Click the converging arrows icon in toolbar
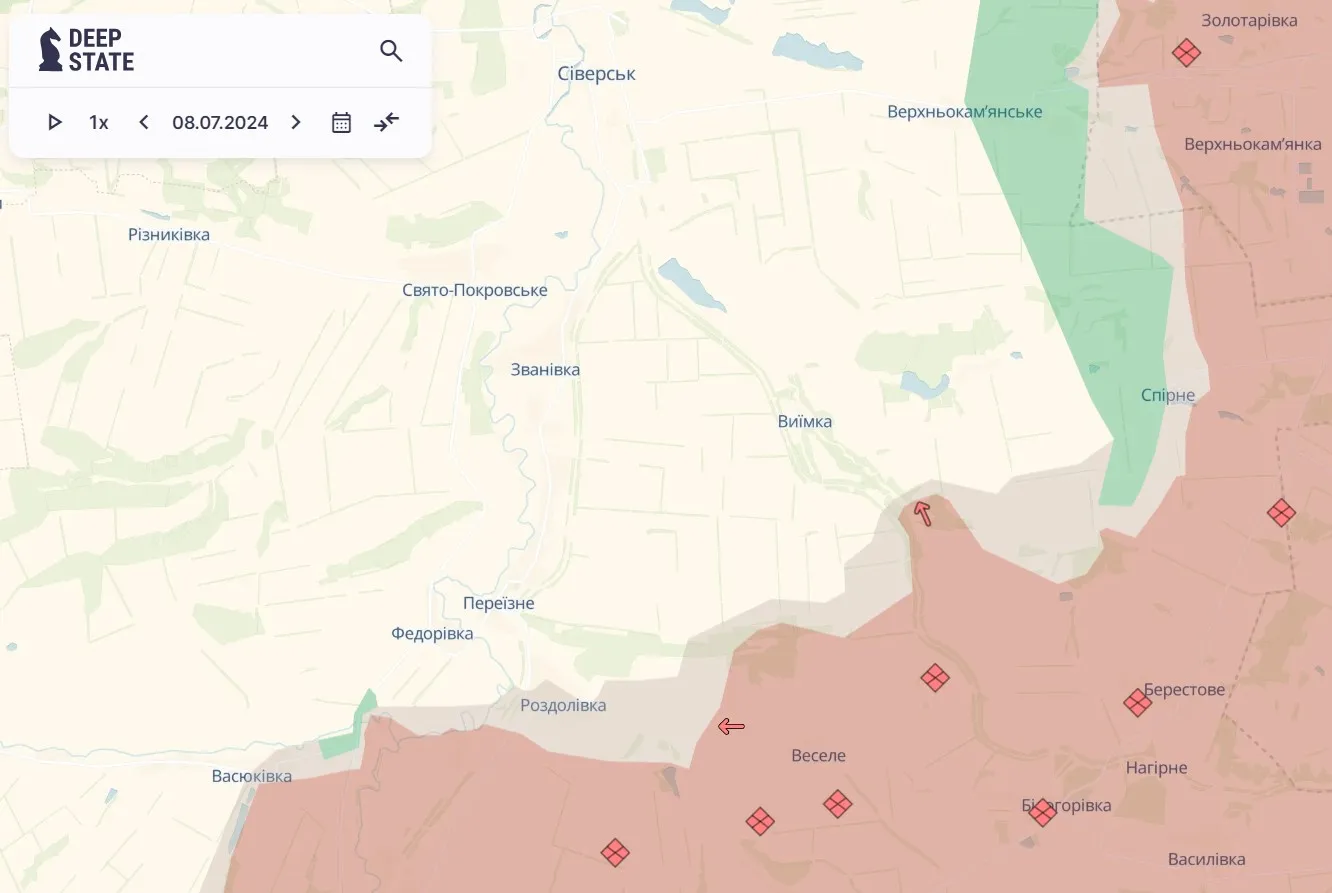This screenshot has width=1332, height=893. 387,122
